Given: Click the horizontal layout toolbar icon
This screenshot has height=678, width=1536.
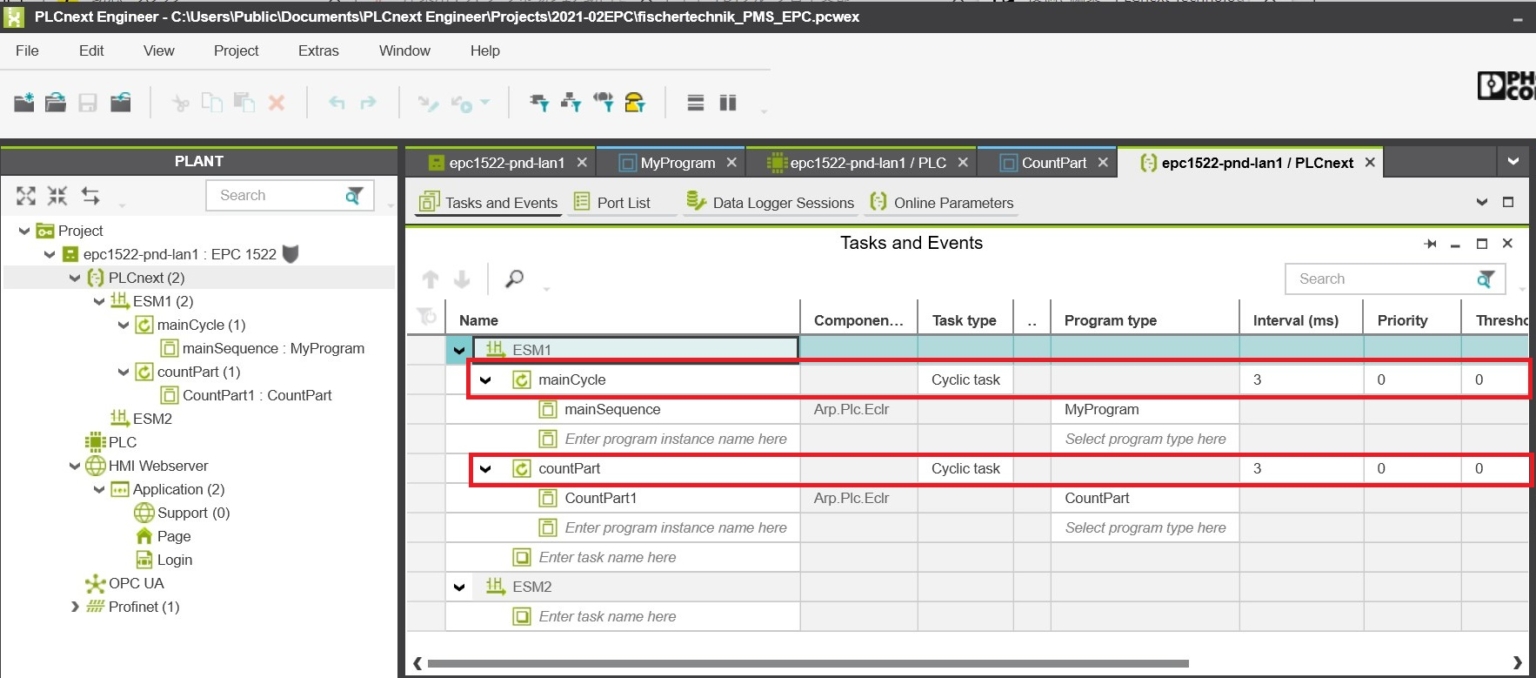Looking at the screenshot, I should (696, 102).
